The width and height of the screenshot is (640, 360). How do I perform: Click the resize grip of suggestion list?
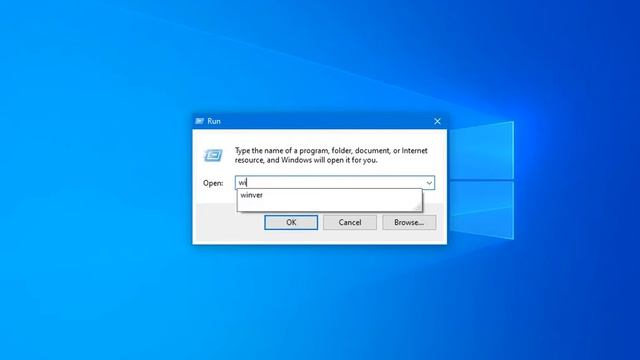(418, 207)
